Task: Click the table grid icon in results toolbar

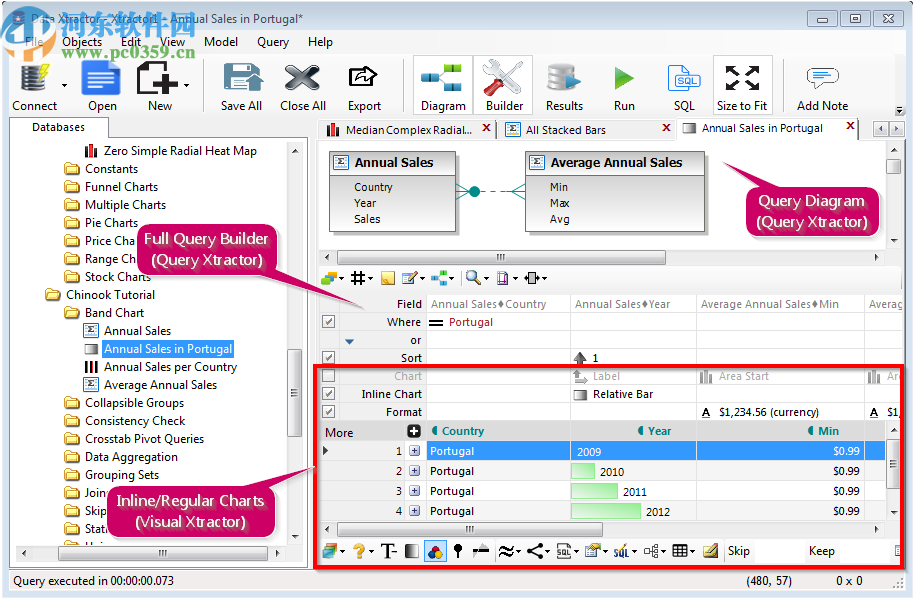Action: tap(679, 551)
